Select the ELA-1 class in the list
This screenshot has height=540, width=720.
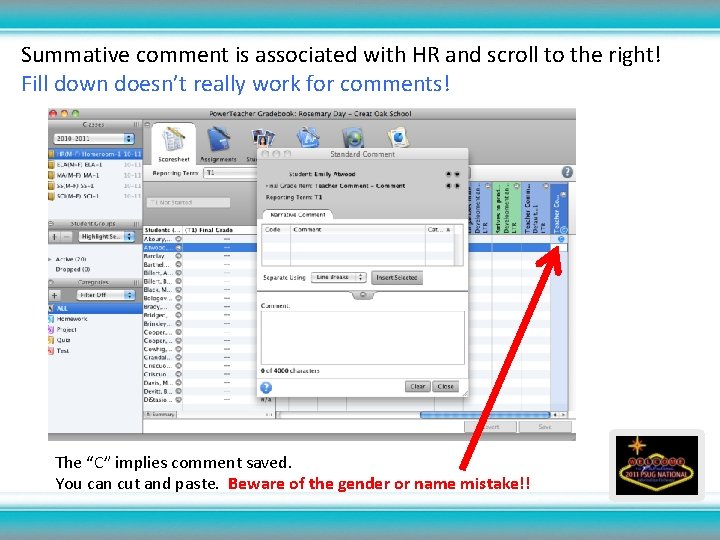click(x=96, y=164)
